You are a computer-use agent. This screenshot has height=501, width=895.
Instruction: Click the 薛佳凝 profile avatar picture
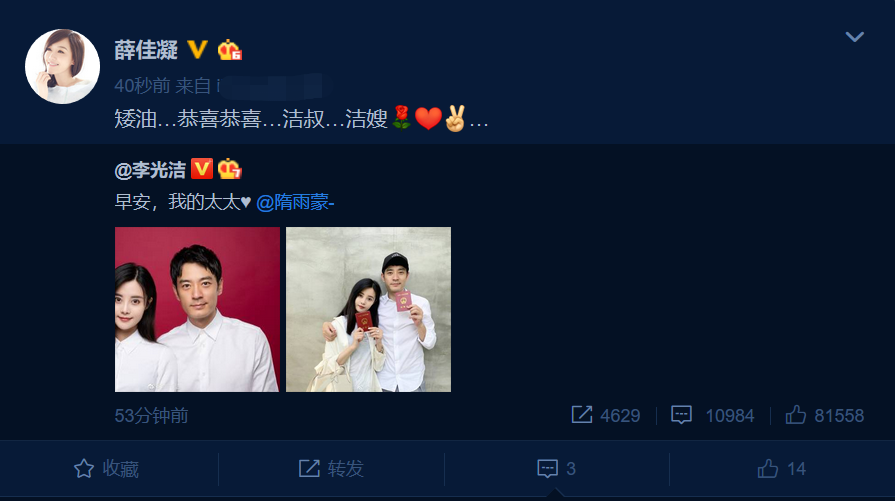62,66
